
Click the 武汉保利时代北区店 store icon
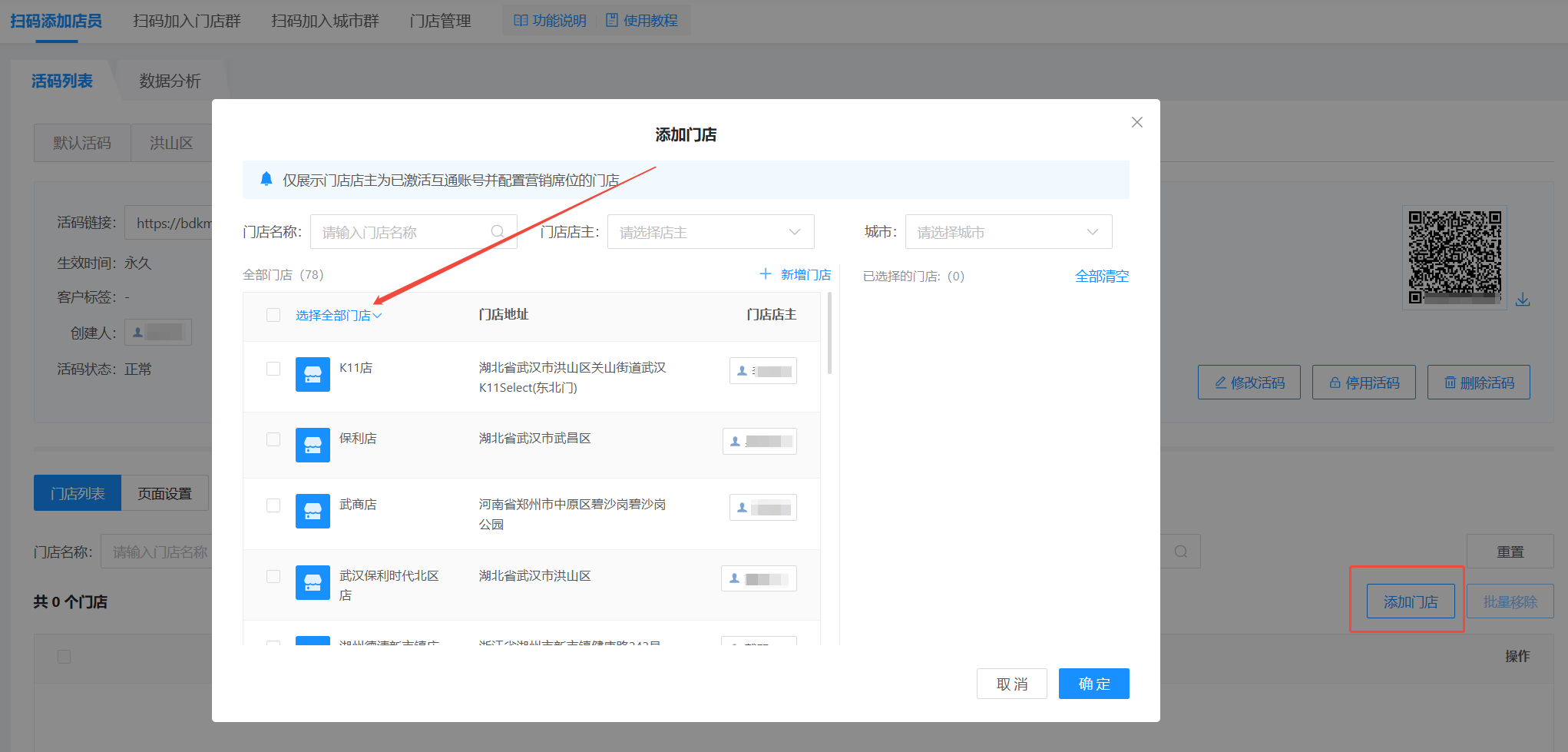(313, 582)
